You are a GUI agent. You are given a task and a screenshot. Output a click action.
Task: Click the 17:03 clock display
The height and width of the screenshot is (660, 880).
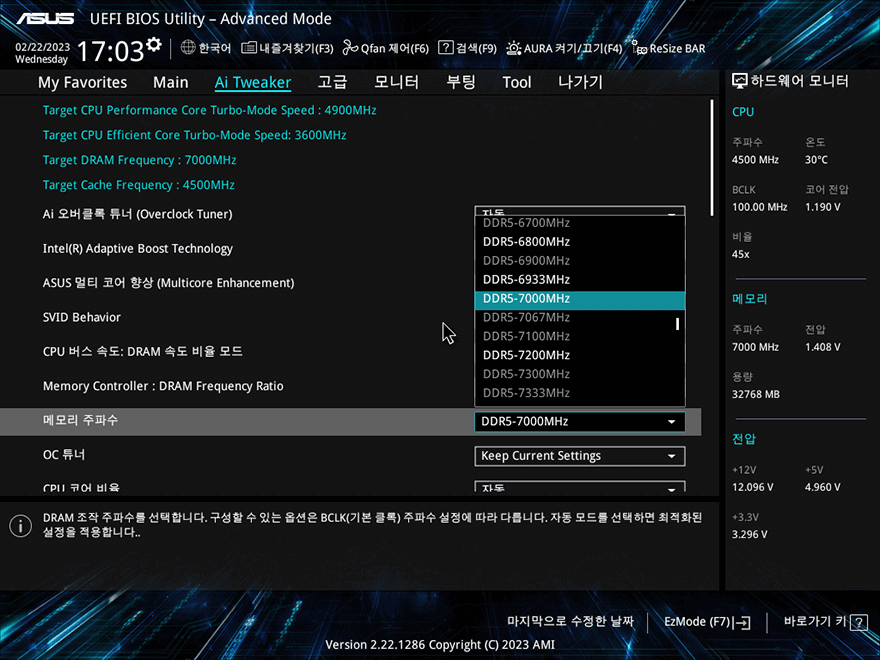point(110,51)
